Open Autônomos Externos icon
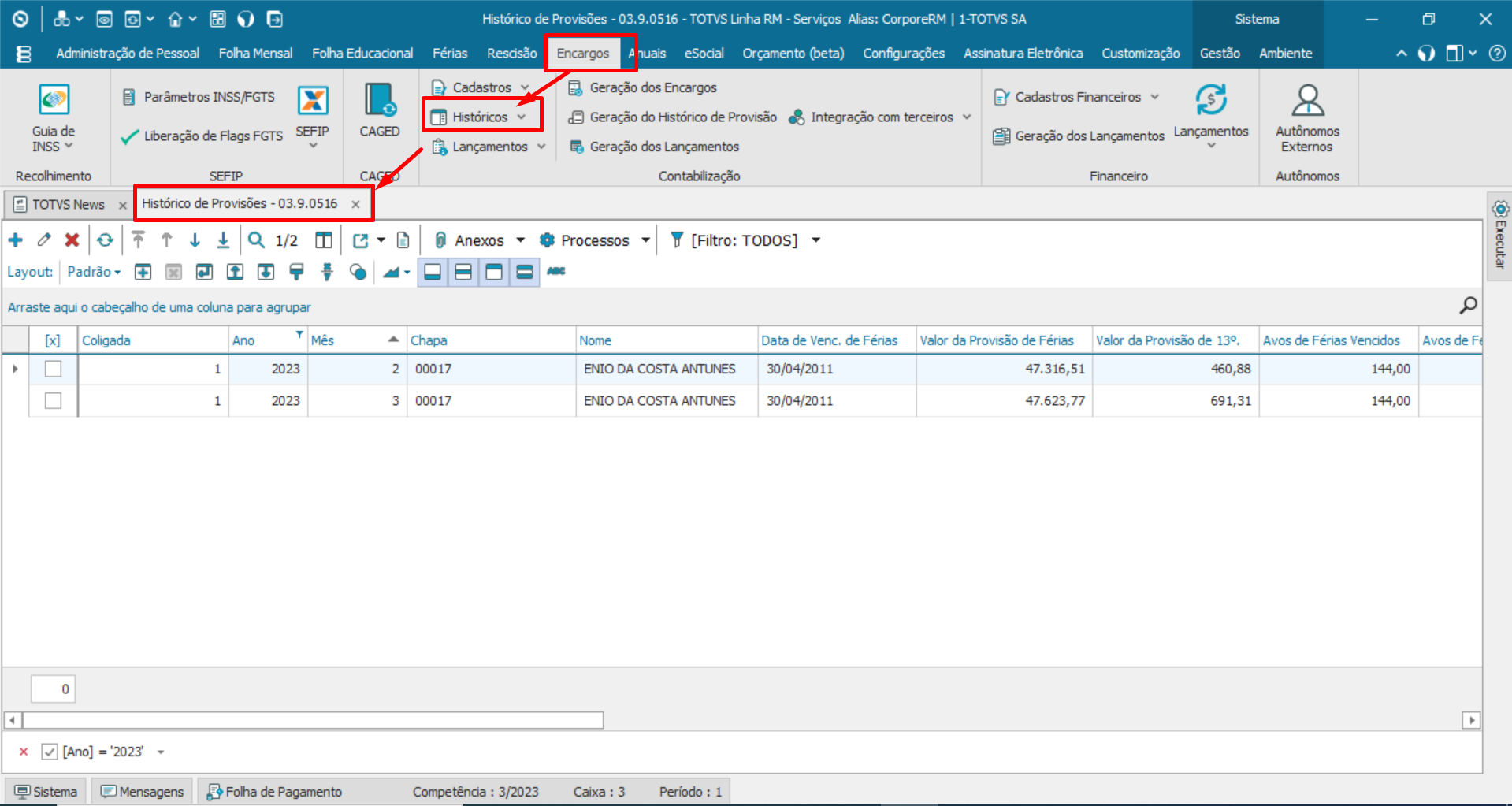 pyautogui.click(x=1308, y=100)
